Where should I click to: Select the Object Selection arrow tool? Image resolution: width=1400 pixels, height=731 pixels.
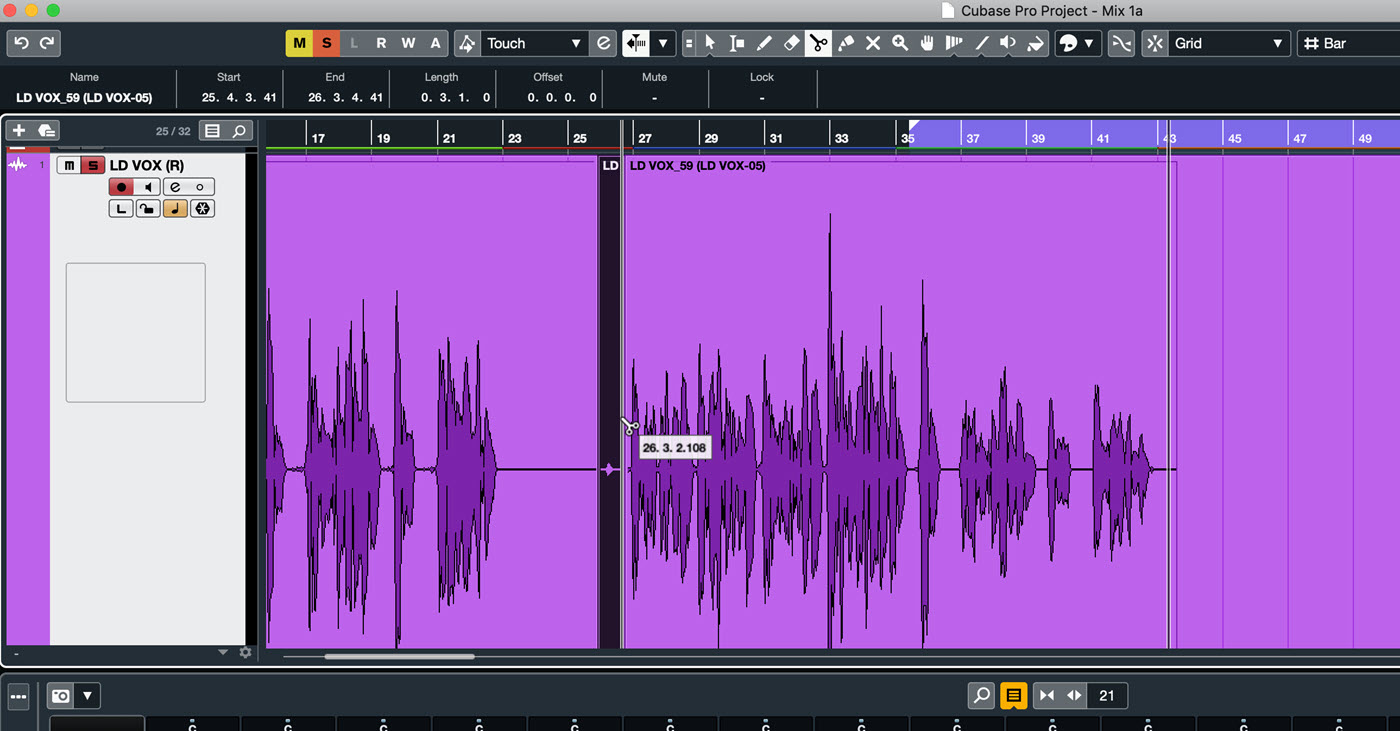pyautogui.click(x=710, y=43)
